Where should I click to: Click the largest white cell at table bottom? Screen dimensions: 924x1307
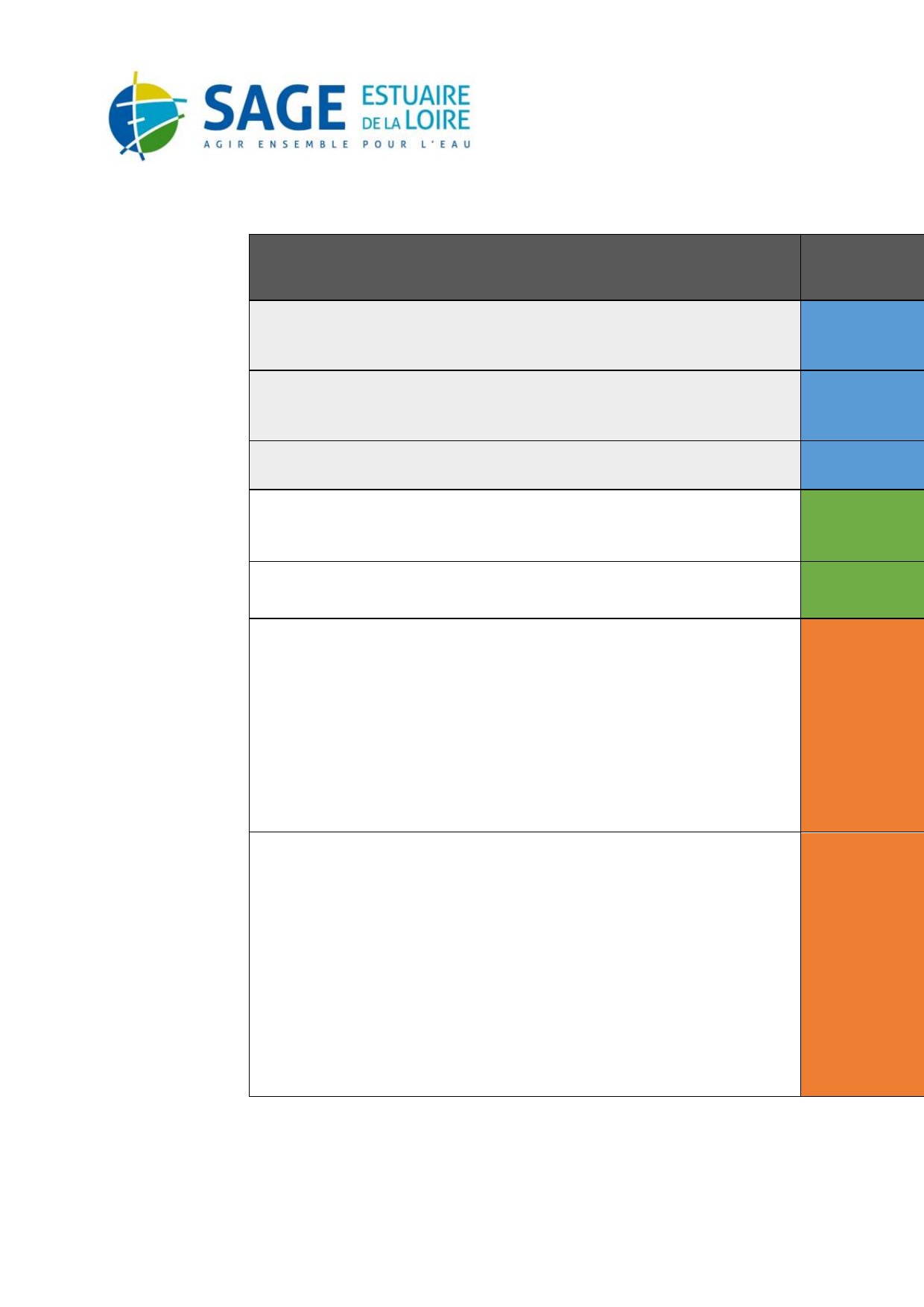525,964
